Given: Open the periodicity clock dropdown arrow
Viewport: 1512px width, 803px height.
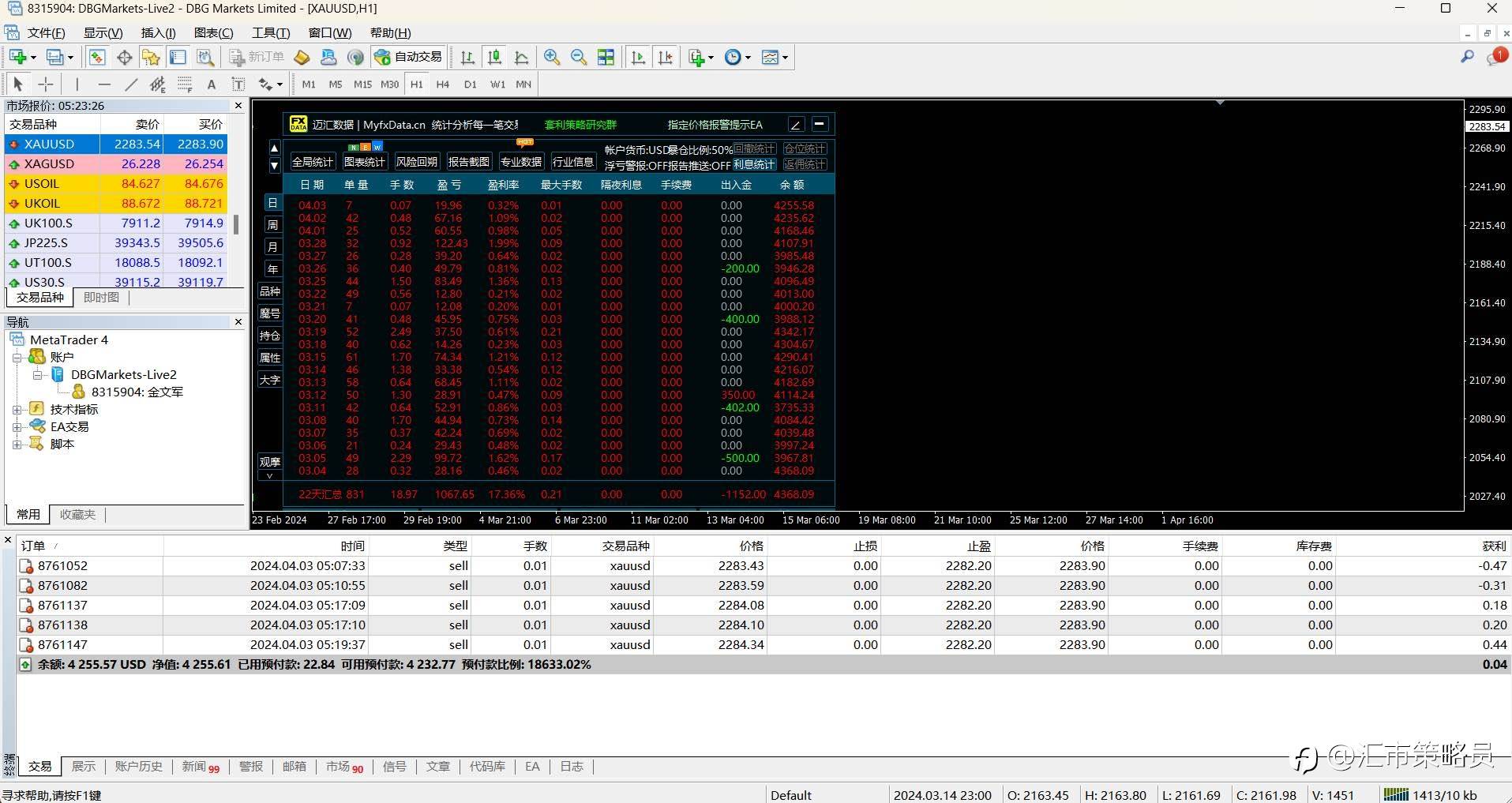Looking at the screenshot, I should point(748,58).
